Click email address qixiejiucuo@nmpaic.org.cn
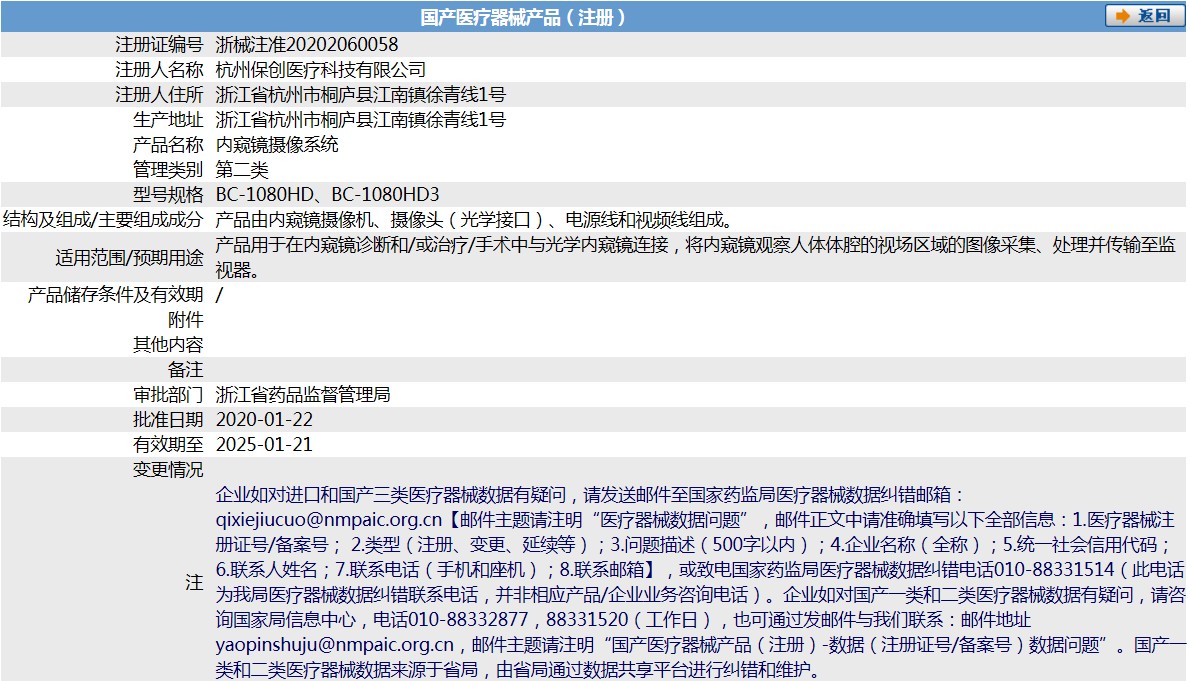The image size is (1190, 681). 329,520
